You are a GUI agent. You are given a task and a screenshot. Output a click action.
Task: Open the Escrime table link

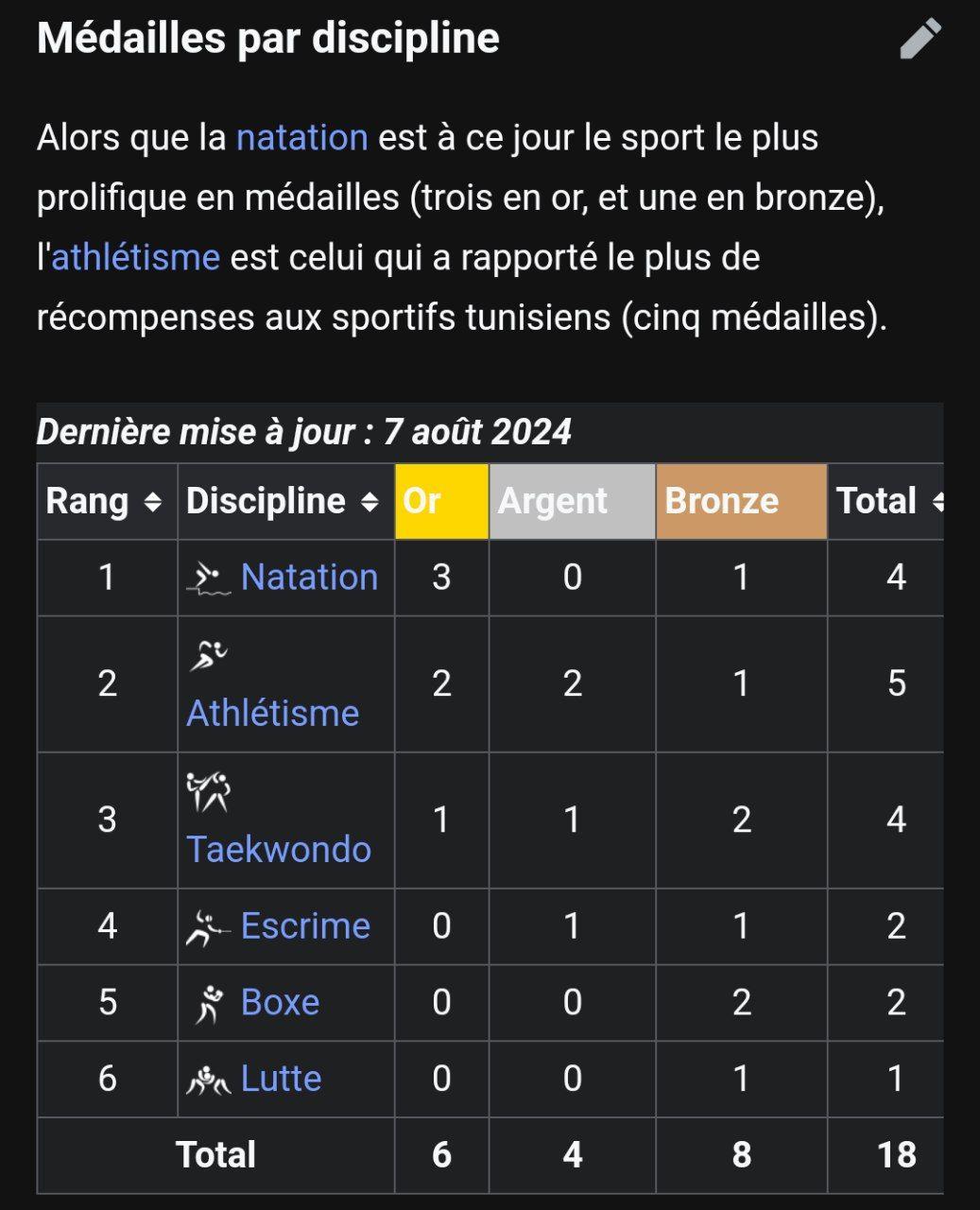(x=305, y=925)
